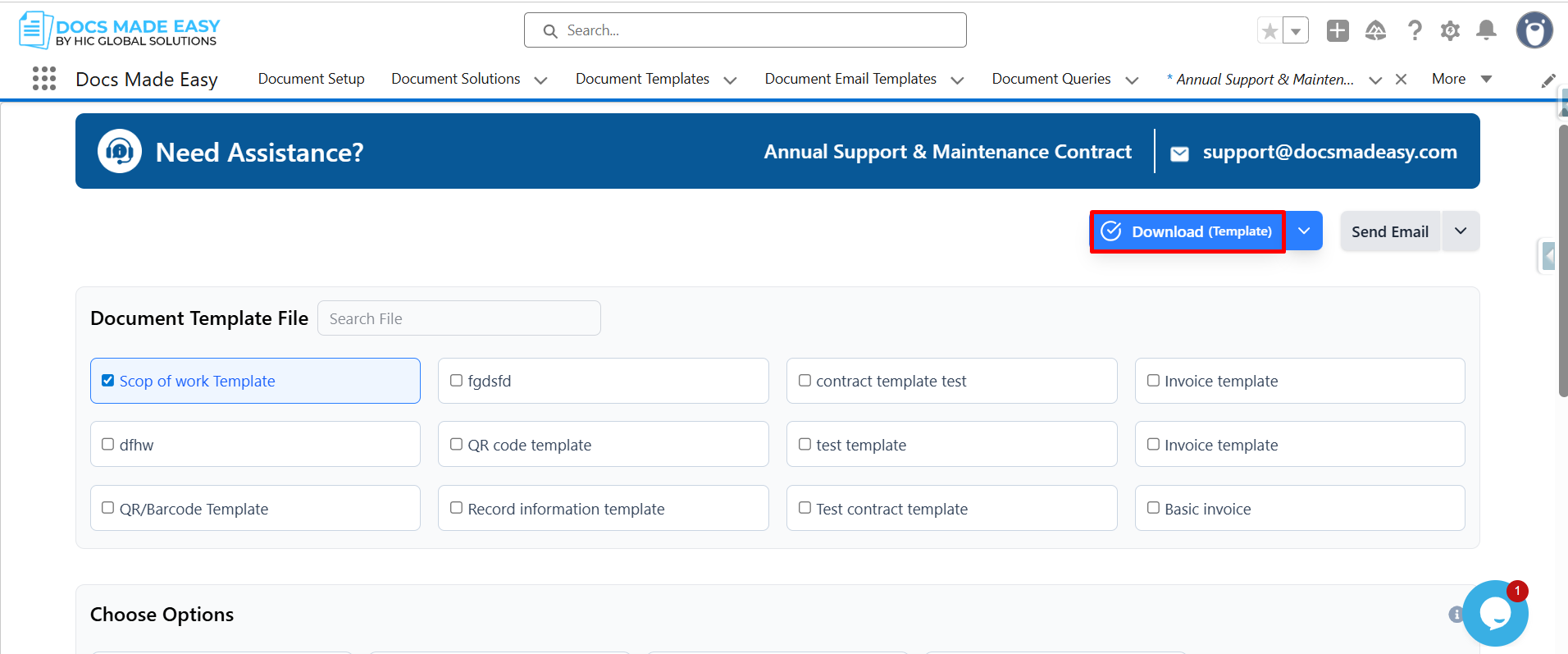Open the global actions plus icon
The height and width of the screenshot is (654, 1568).
tap(1338, 31)
